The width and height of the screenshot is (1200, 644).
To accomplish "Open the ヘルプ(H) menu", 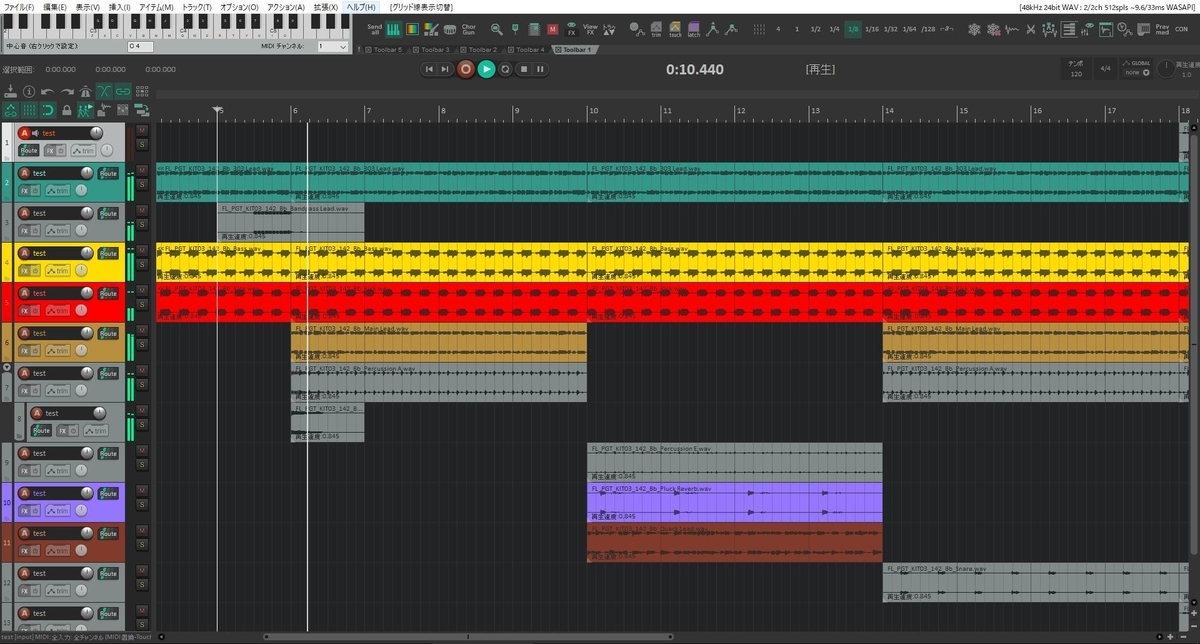I will pyautogui.click(x=361, y=7).
